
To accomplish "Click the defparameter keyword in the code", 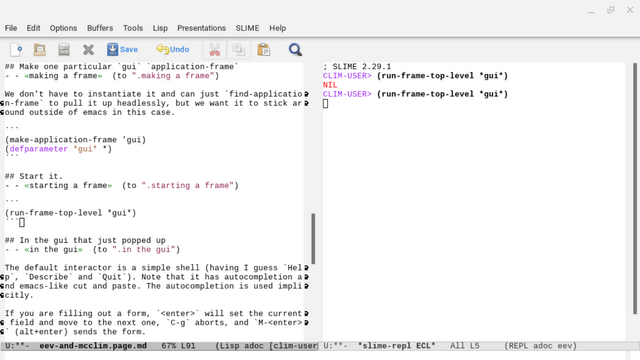I will pos(39,149).
